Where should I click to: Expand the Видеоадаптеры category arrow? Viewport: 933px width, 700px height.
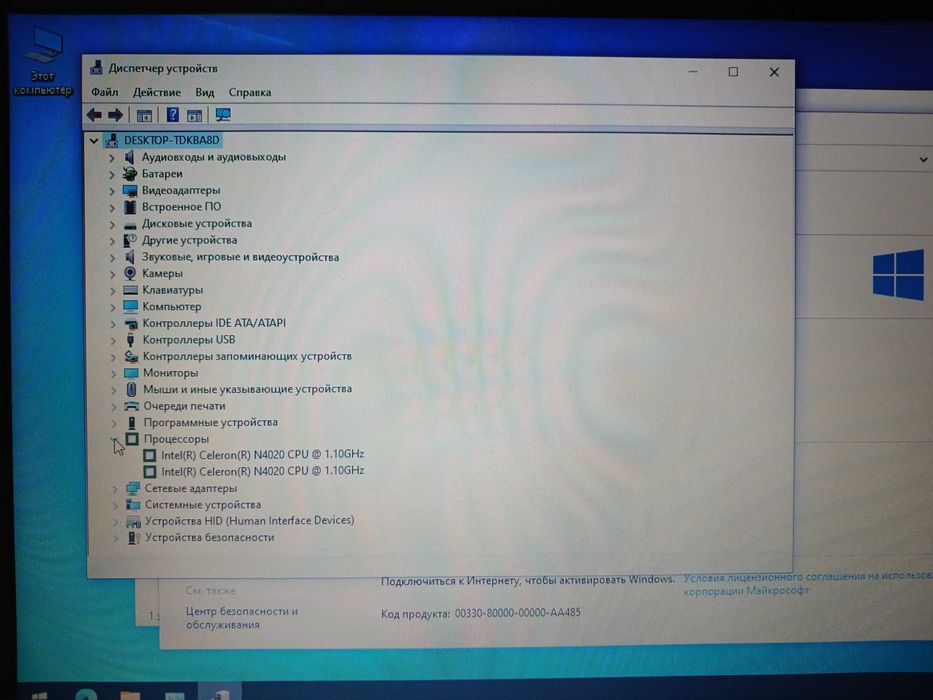112,191
